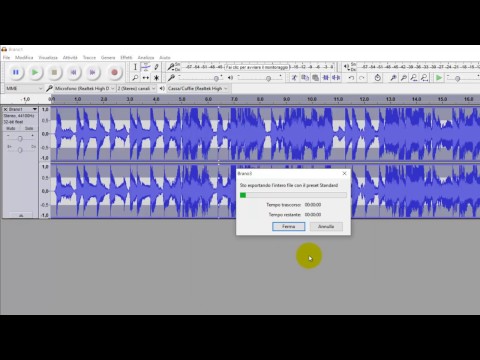Click the Play-at-speed green arrow
Viewport: 480px width, 360px height.
click(x=439, y=78)
